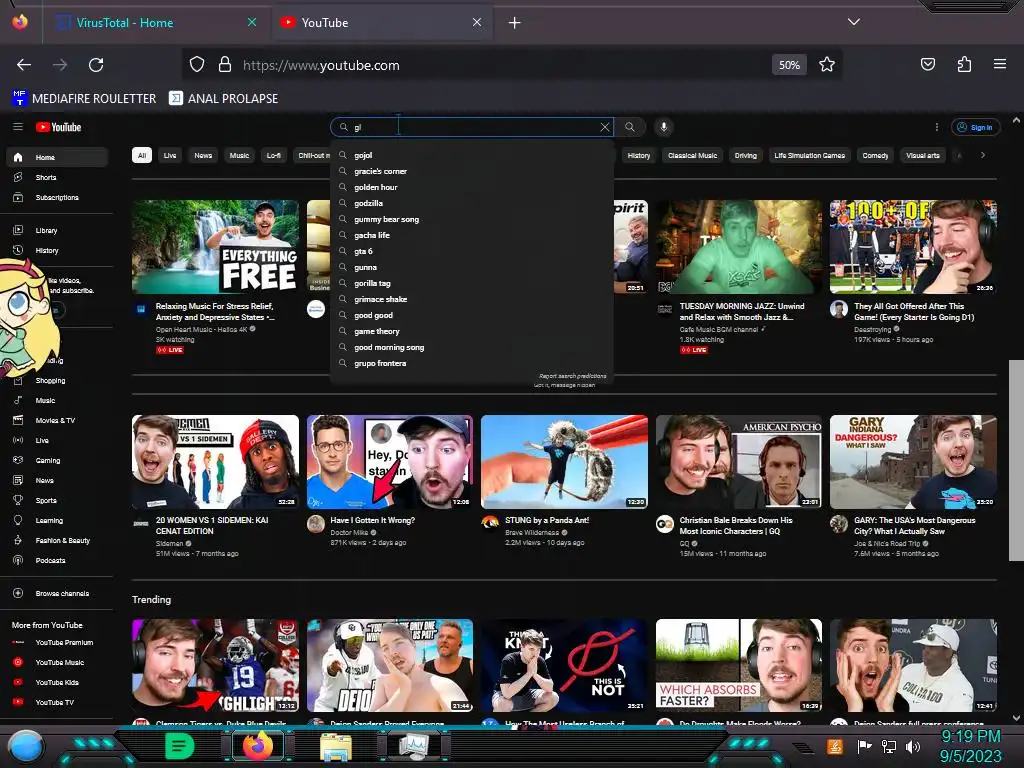Select 'grupo frontera' suggestion

click(472, 363)
